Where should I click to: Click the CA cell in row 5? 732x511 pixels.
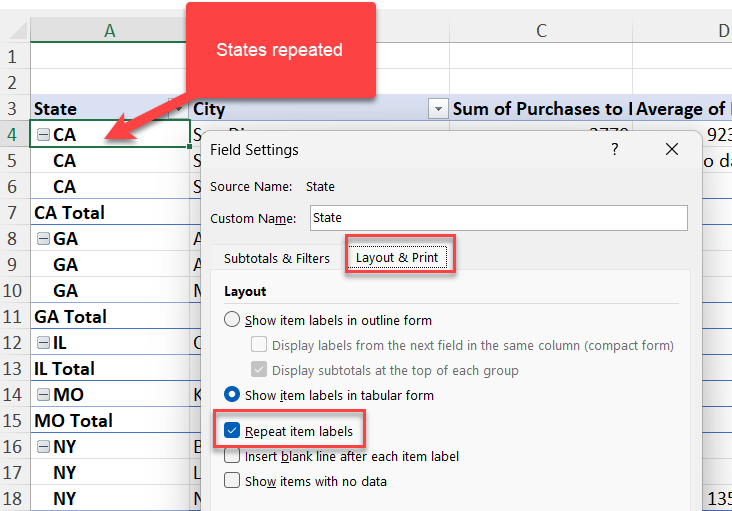tap(110, 161)
